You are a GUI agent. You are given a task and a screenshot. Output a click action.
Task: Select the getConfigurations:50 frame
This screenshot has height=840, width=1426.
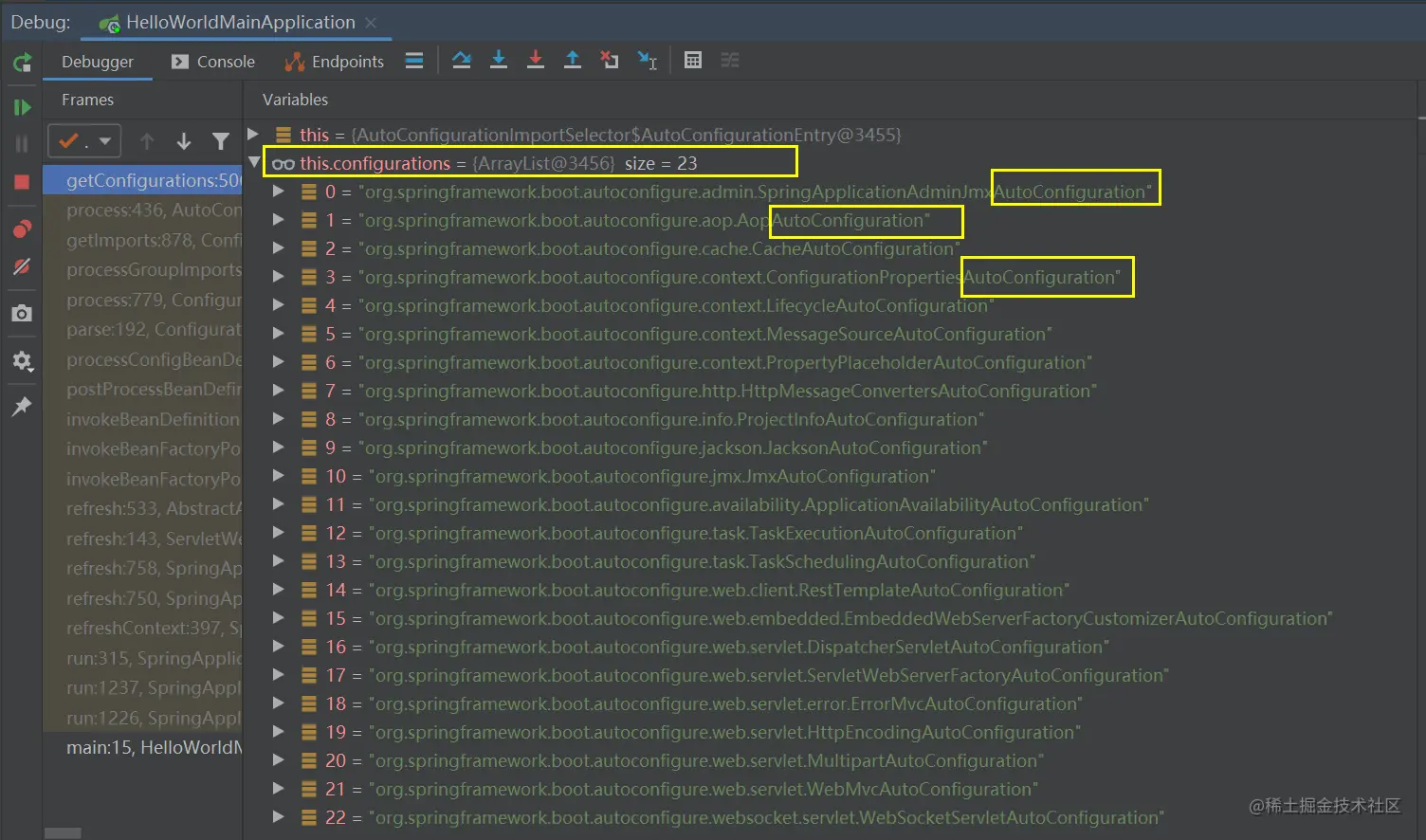(x=142, y=180)
